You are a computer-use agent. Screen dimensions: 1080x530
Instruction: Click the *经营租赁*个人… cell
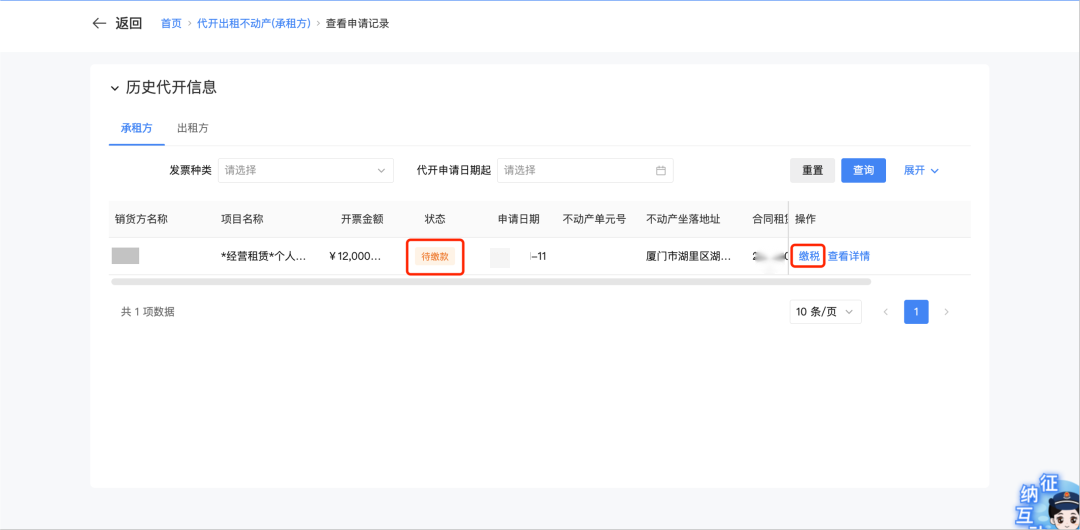click(263, 256)
